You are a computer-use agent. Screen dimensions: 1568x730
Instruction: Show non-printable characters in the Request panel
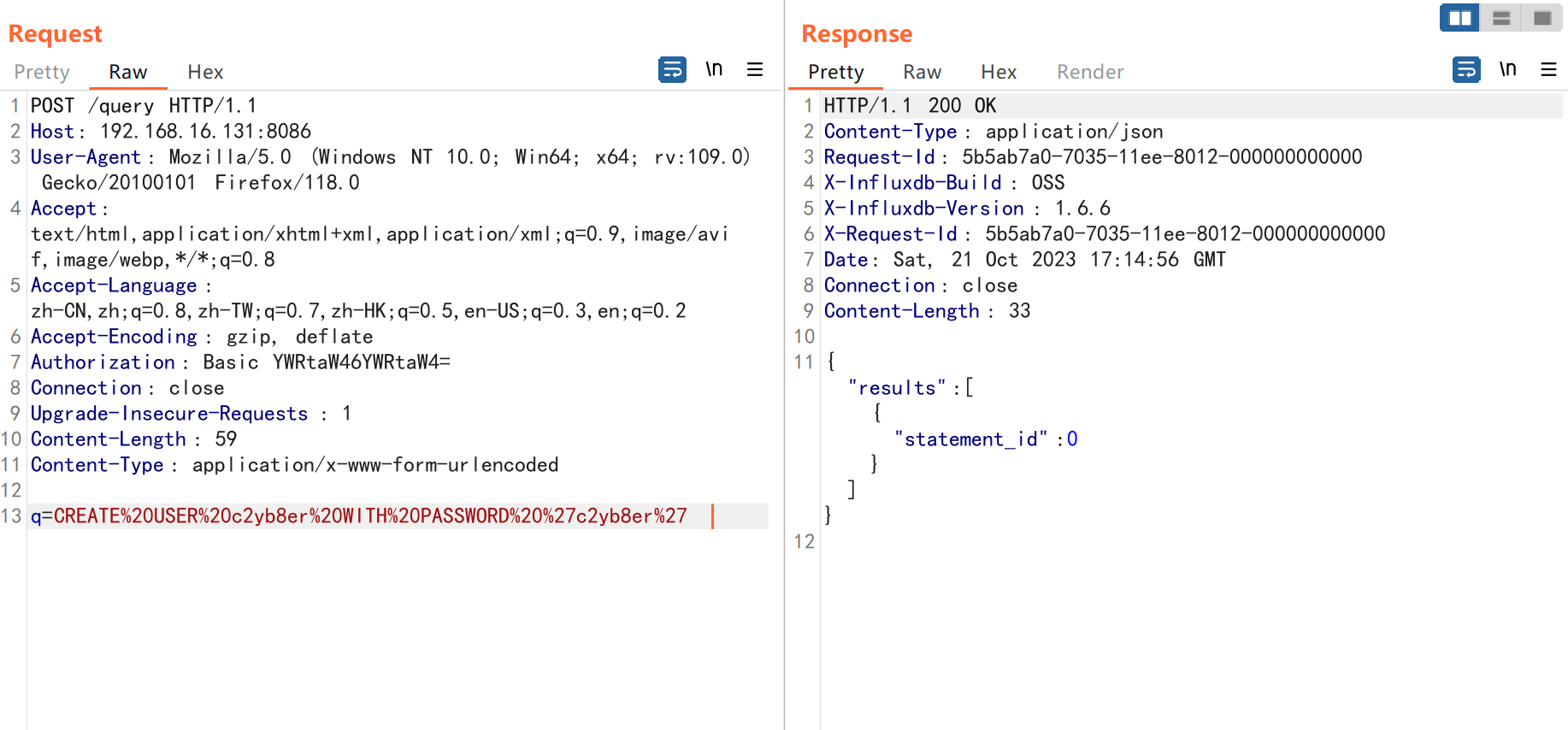pos(714,69)
